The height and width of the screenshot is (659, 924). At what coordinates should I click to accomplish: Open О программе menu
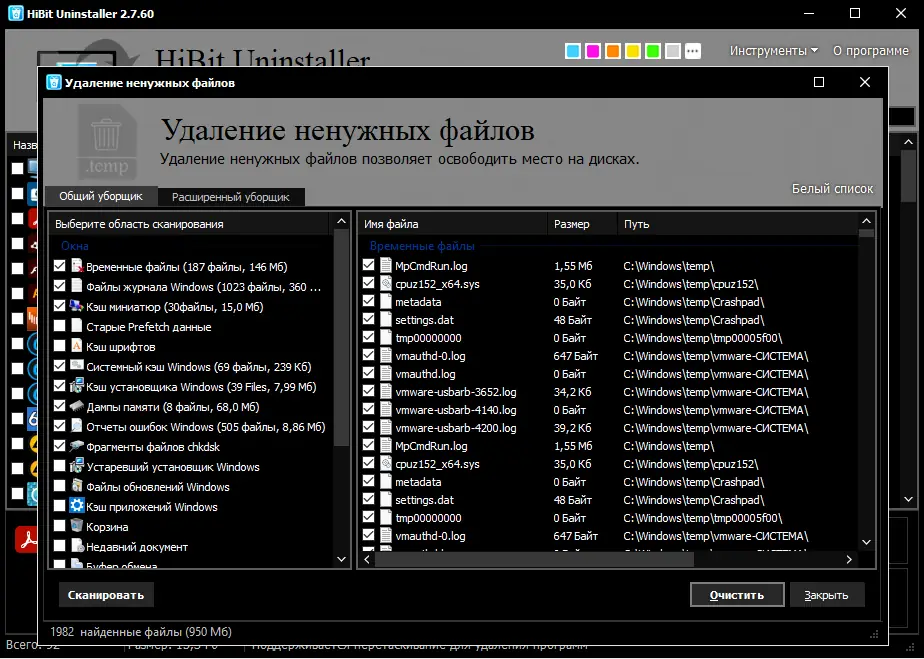pos(870,51)
